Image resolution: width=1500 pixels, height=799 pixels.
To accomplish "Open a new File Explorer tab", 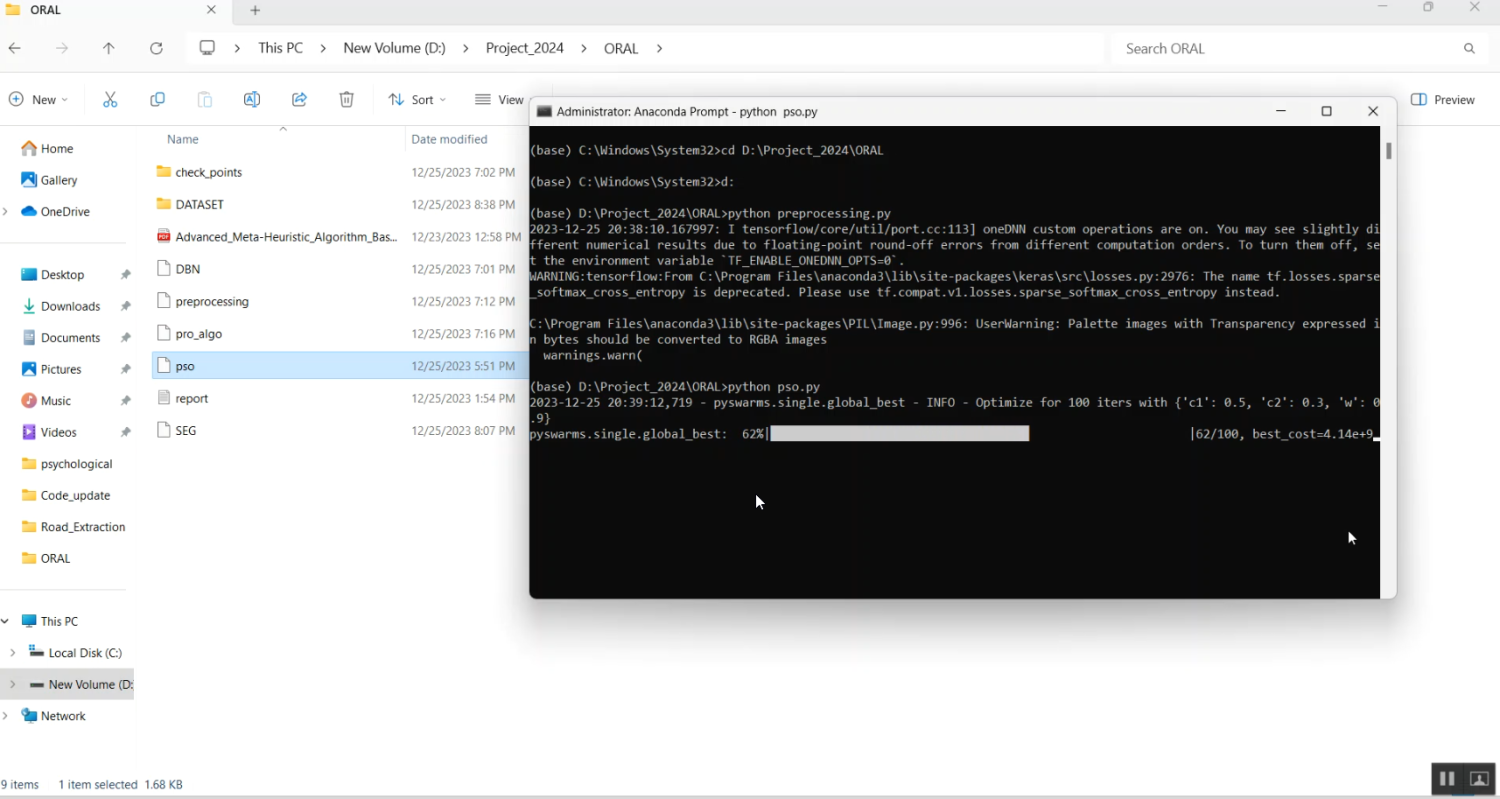I will (255, 10).
